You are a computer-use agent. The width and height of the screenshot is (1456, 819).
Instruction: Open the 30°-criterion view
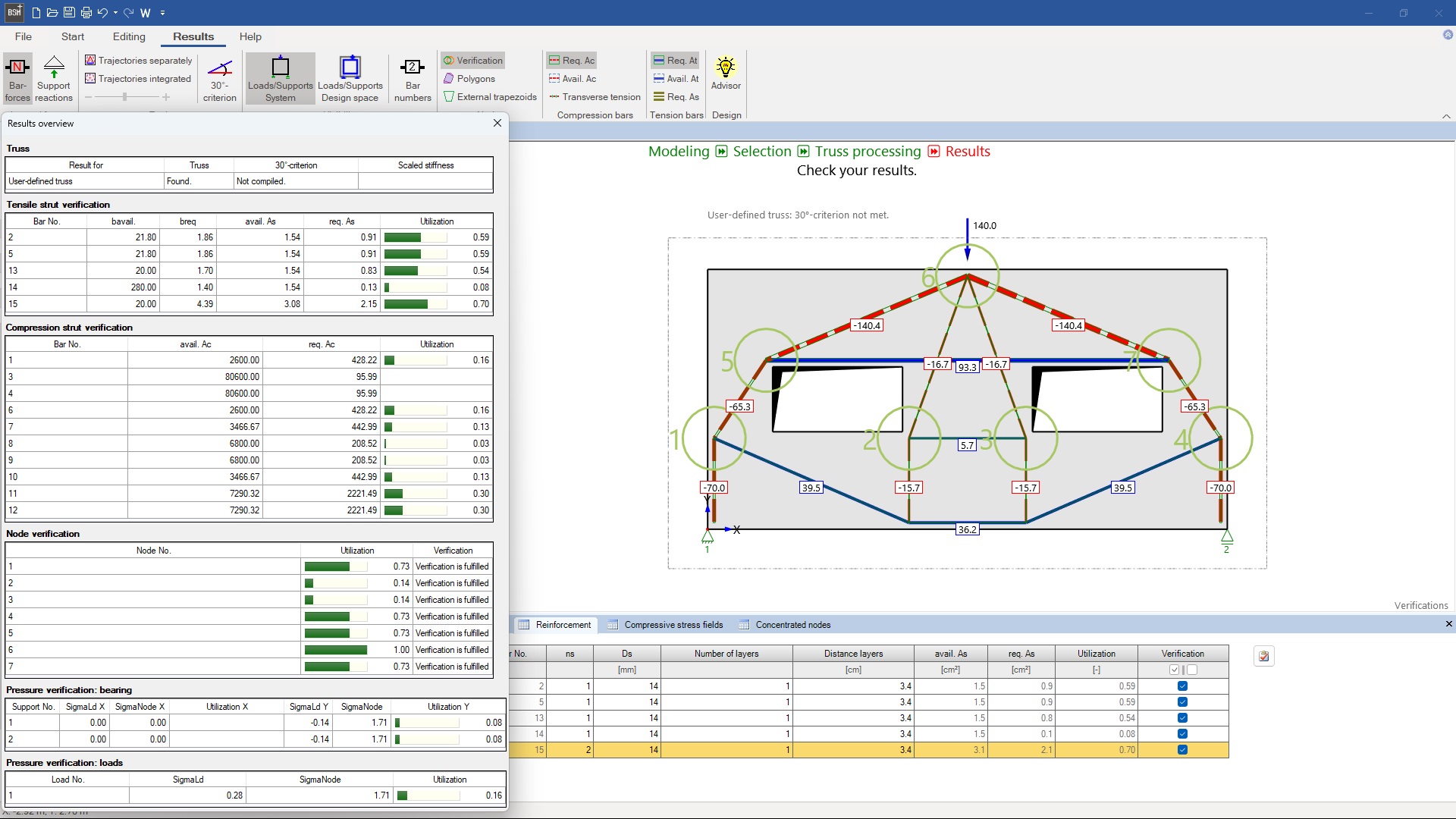(x=218, y=78)
